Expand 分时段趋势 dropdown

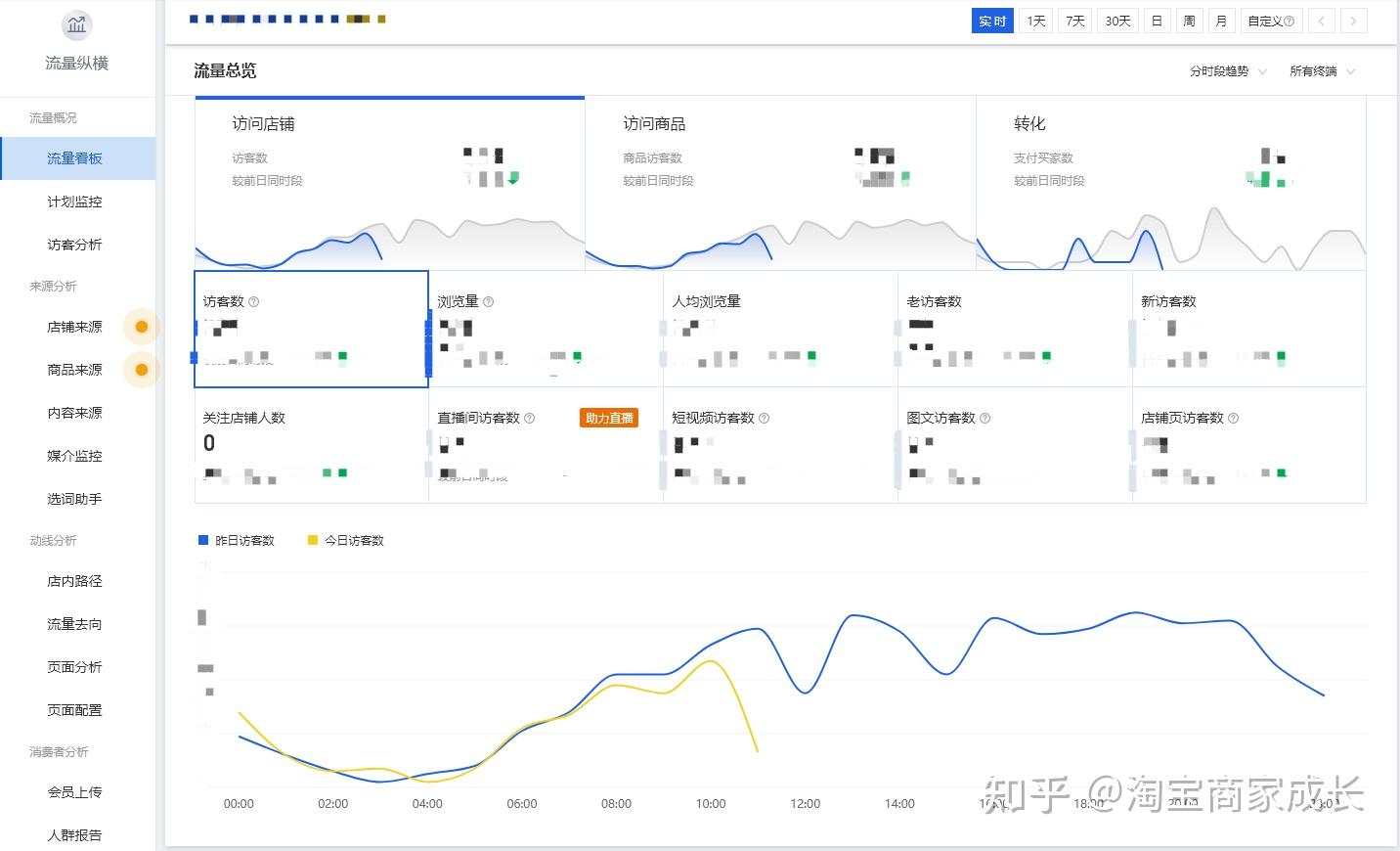[1228, 71]
